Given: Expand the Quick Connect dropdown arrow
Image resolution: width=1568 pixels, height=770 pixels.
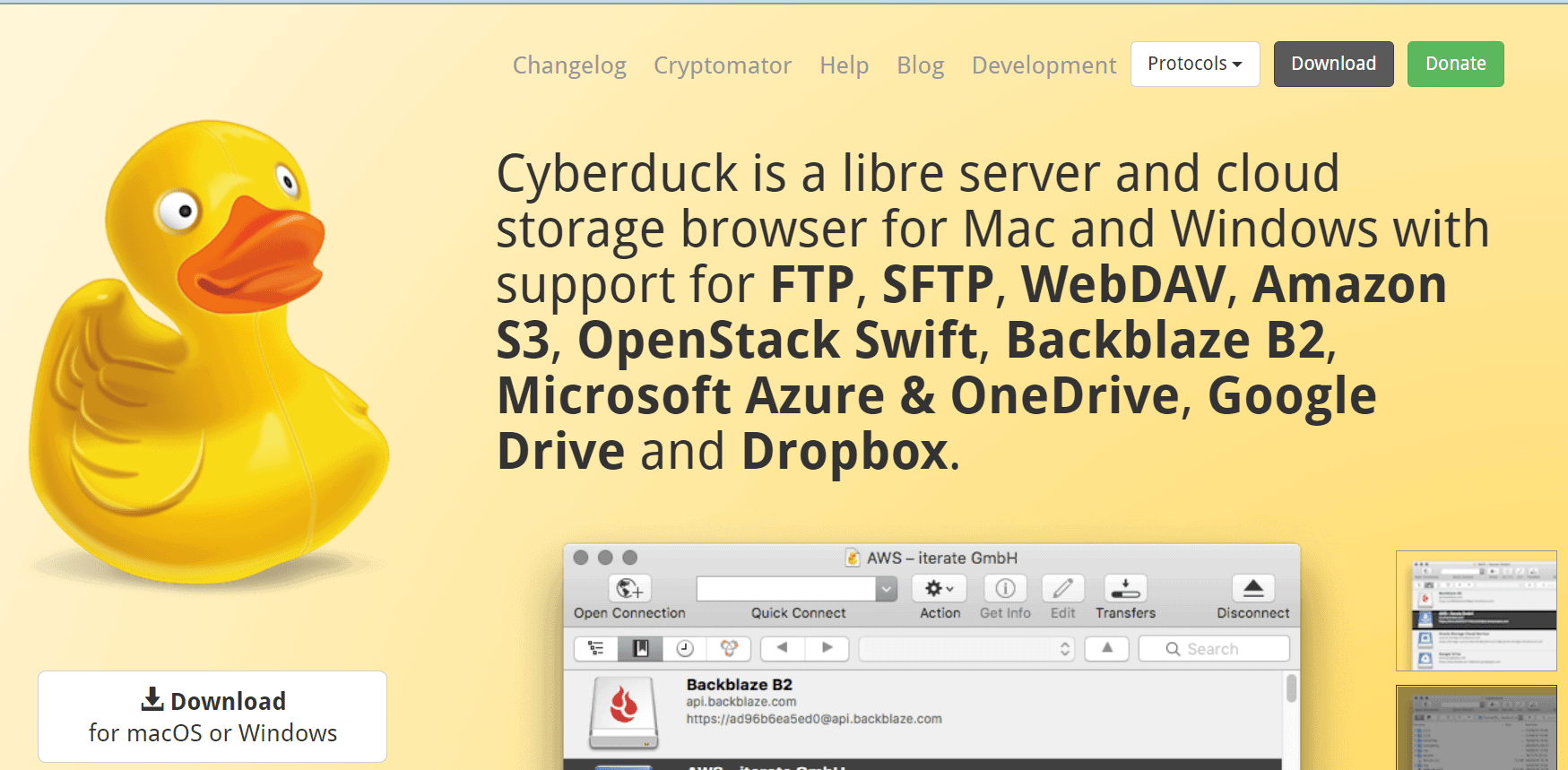Looking at the screenshot, I should click(x=887, y=589).
